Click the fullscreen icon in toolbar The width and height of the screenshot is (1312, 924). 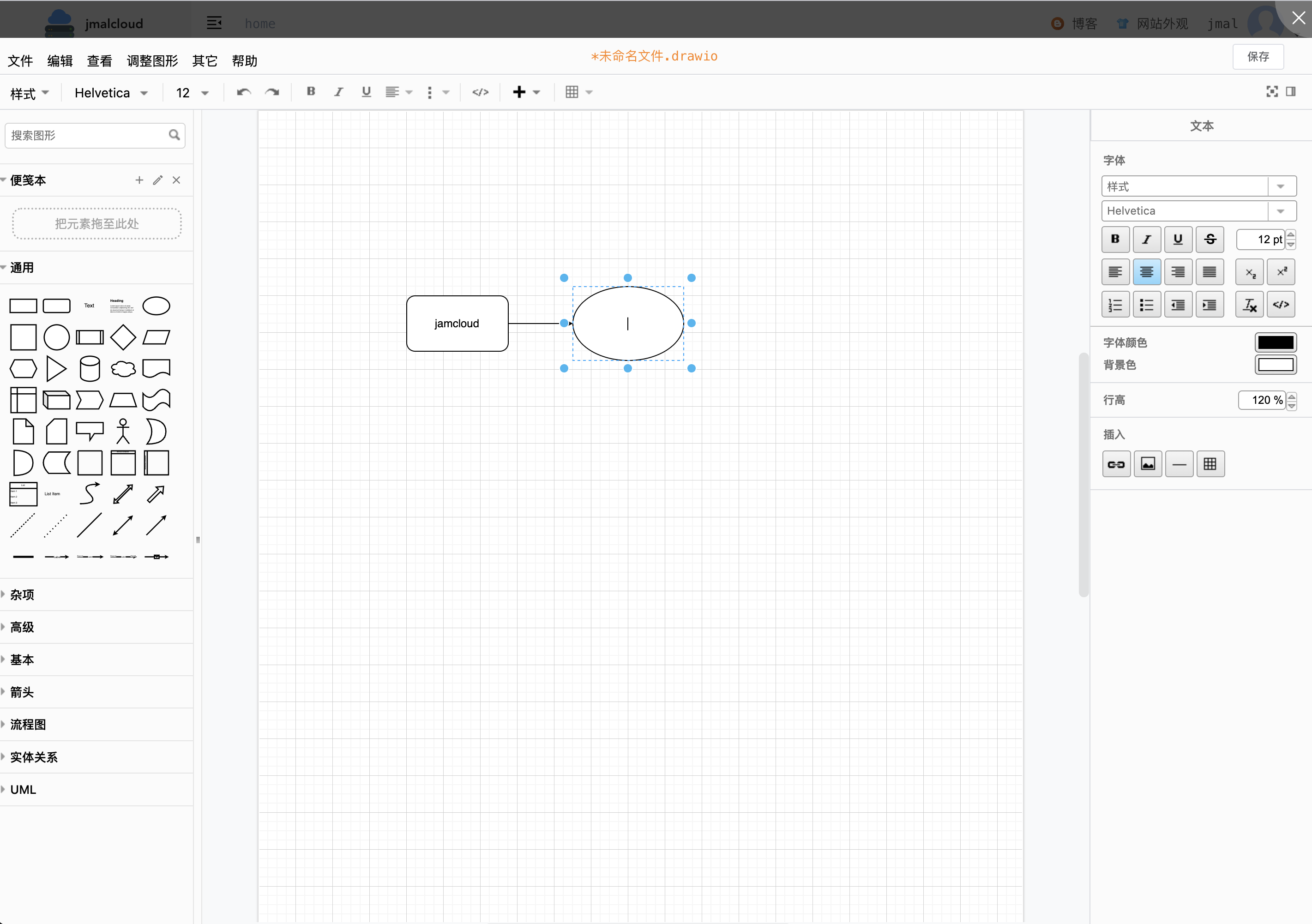point(1272,92)
